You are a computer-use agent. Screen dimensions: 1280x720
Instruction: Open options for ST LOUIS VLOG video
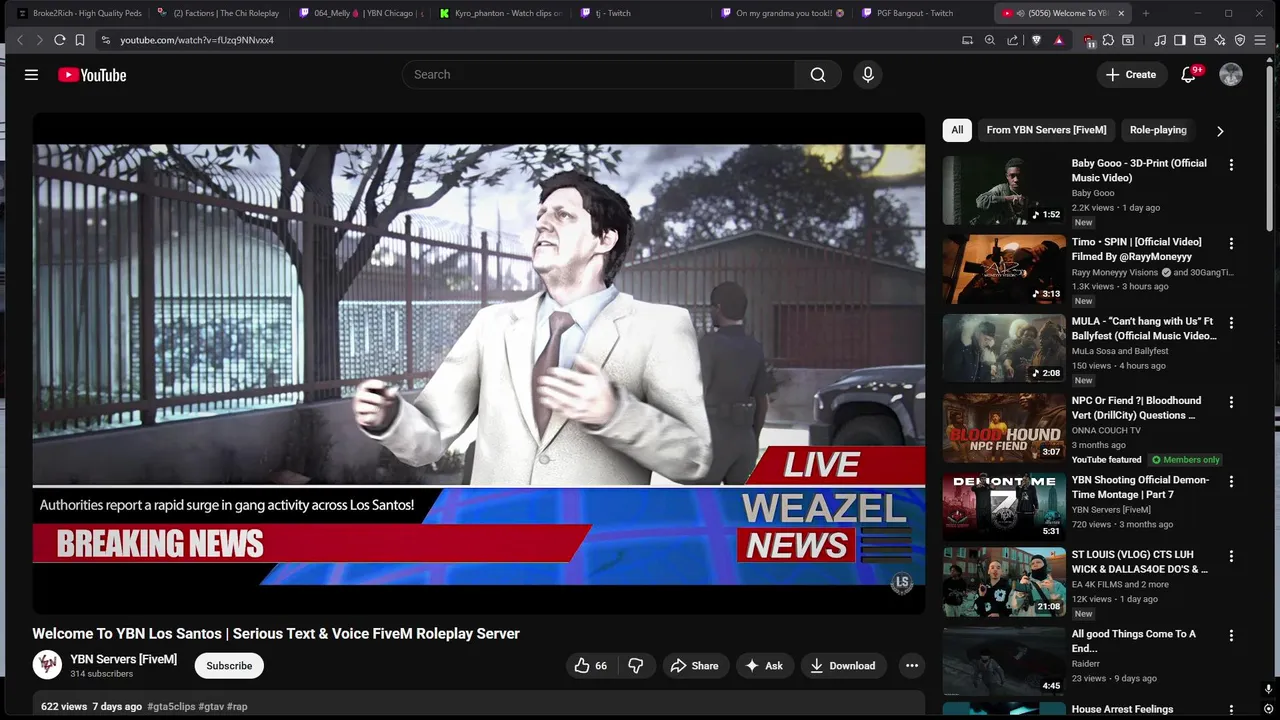[x=1231, y=556]
